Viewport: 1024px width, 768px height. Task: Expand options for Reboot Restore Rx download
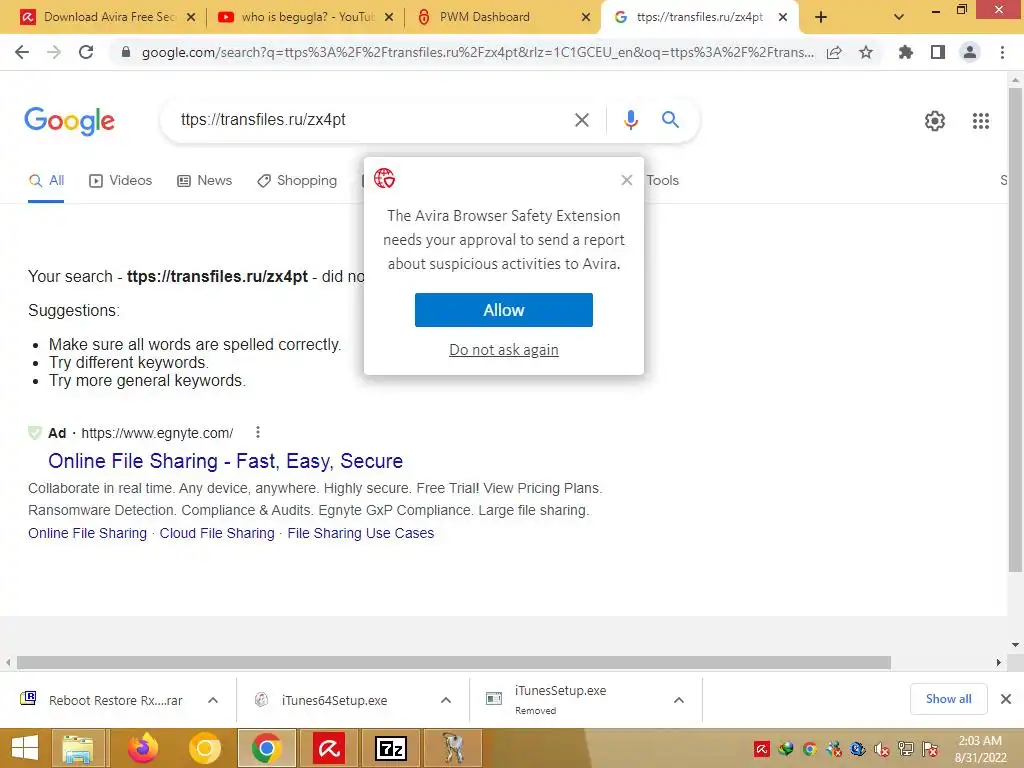point(213,700)
